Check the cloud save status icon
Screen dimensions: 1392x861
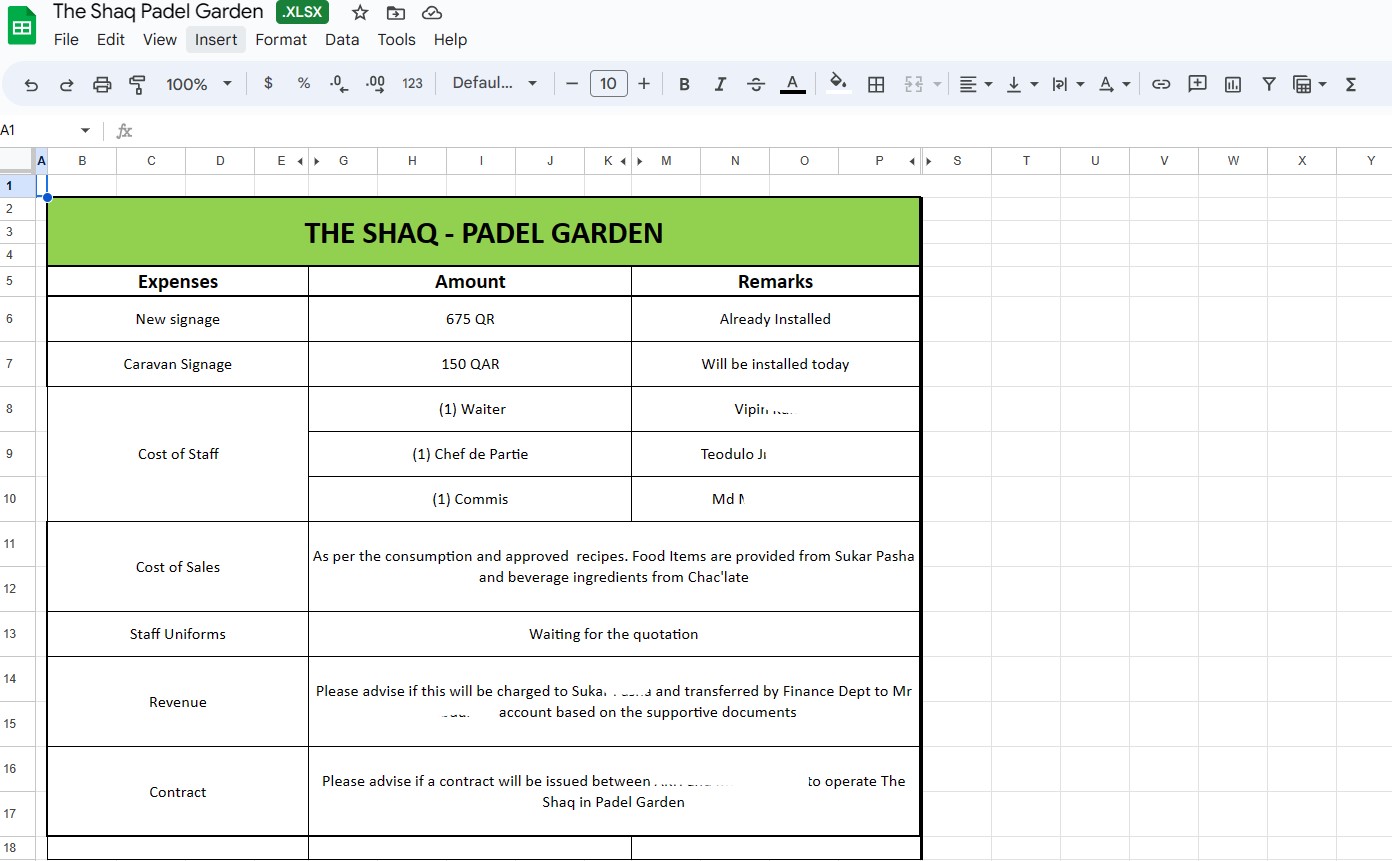point(432,13)
